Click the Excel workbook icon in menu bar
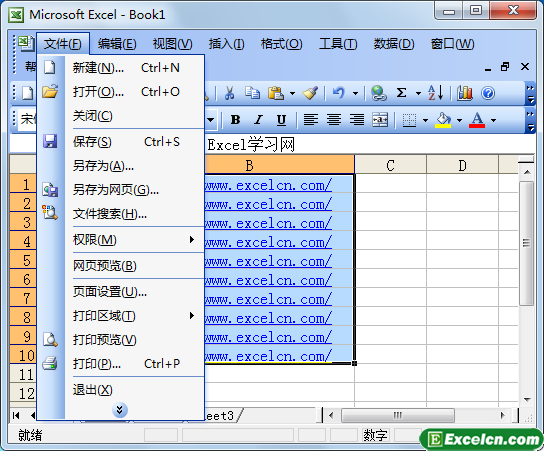 25,43
